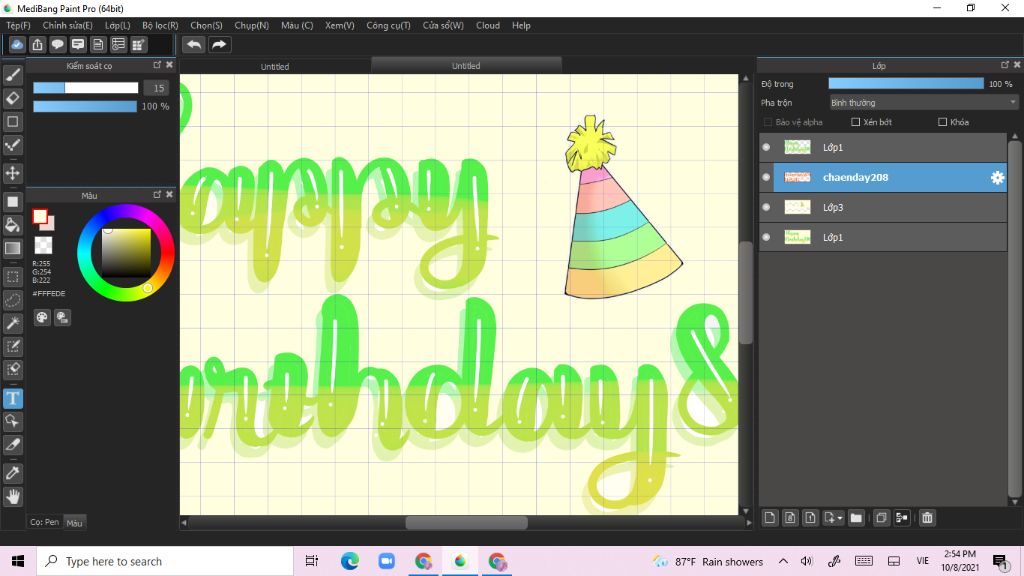Hide the Lớp1 layer below Lớp3

766,237
